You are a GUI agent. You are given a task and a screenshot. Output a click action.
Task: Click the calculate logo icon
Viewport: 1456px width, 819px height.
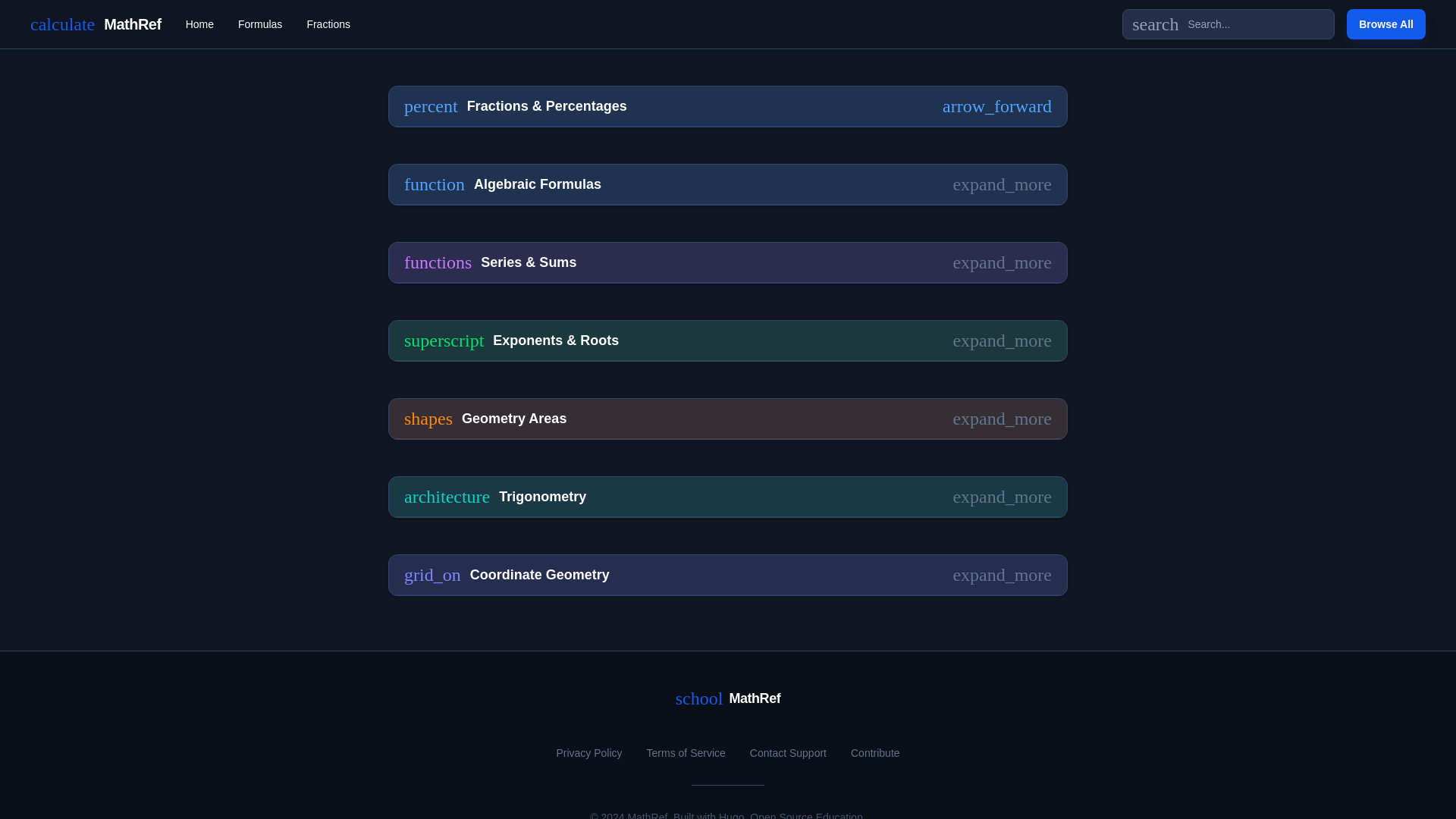(x=62, y=24)
